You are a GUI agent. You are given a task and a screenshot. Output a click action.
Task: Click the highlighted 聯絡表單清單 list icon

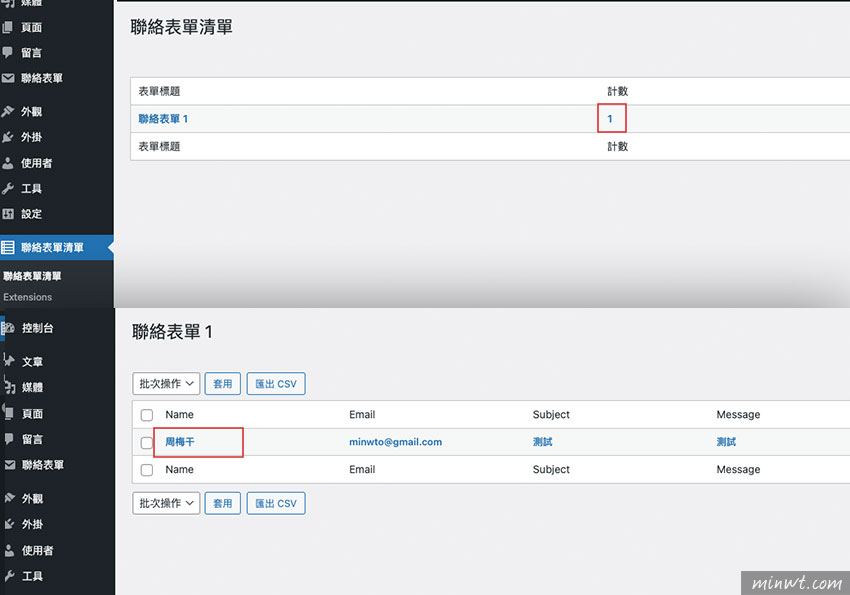click(8, 248)
